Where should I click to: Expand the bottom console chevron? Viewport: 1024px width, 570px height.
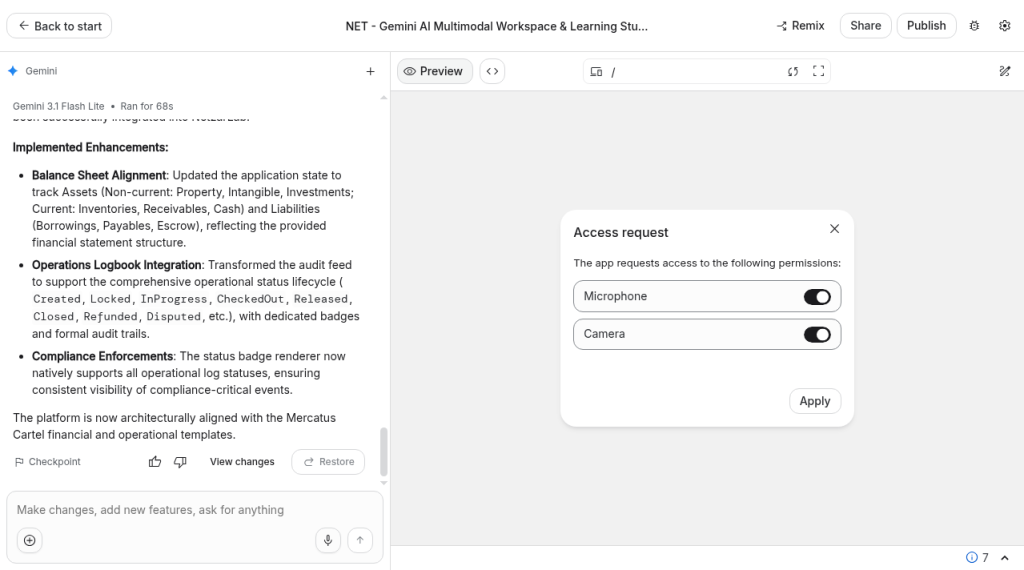(1004, 558)
